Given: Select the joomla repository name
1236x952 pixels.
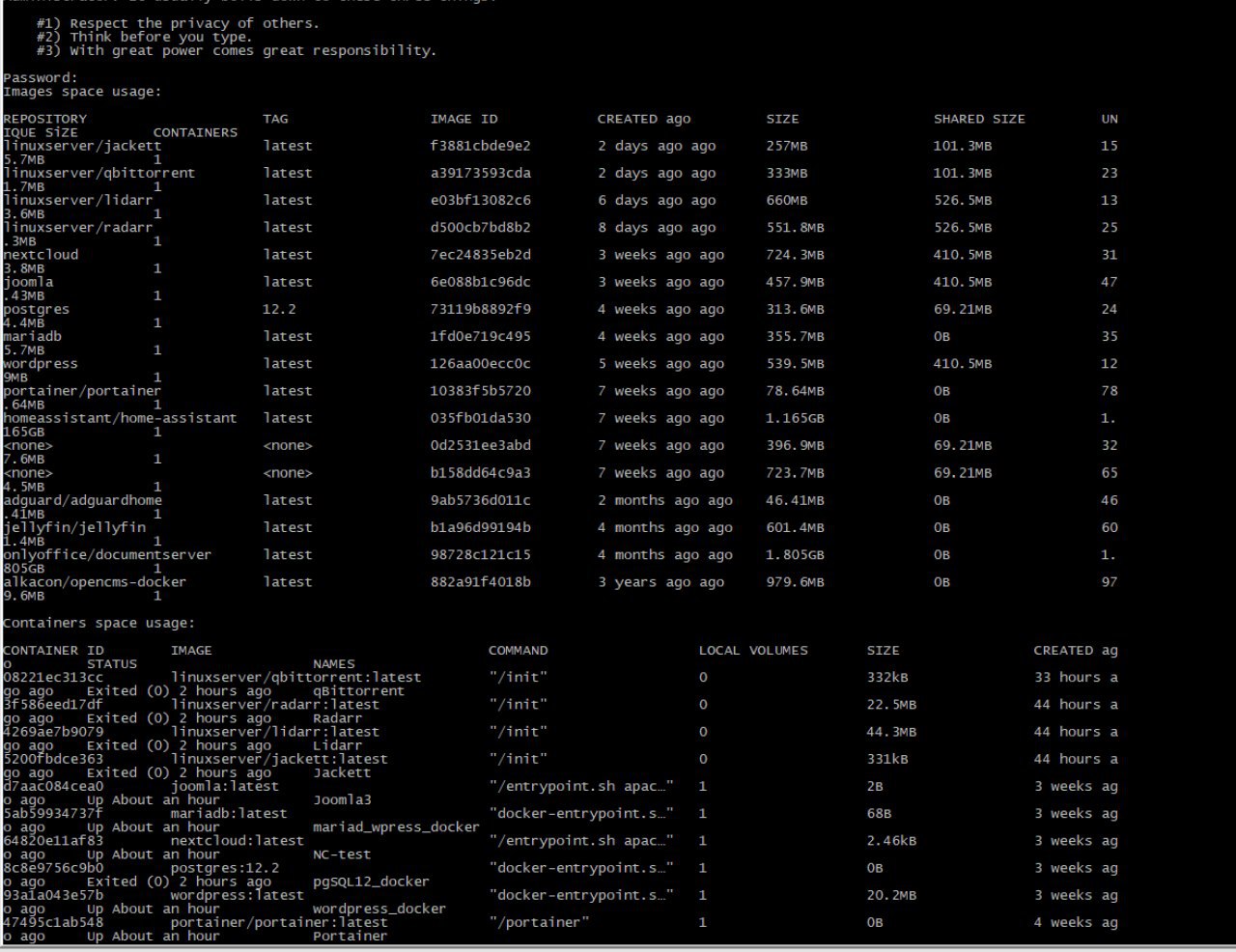Looking at the screenshot, I should coord(28,282).
